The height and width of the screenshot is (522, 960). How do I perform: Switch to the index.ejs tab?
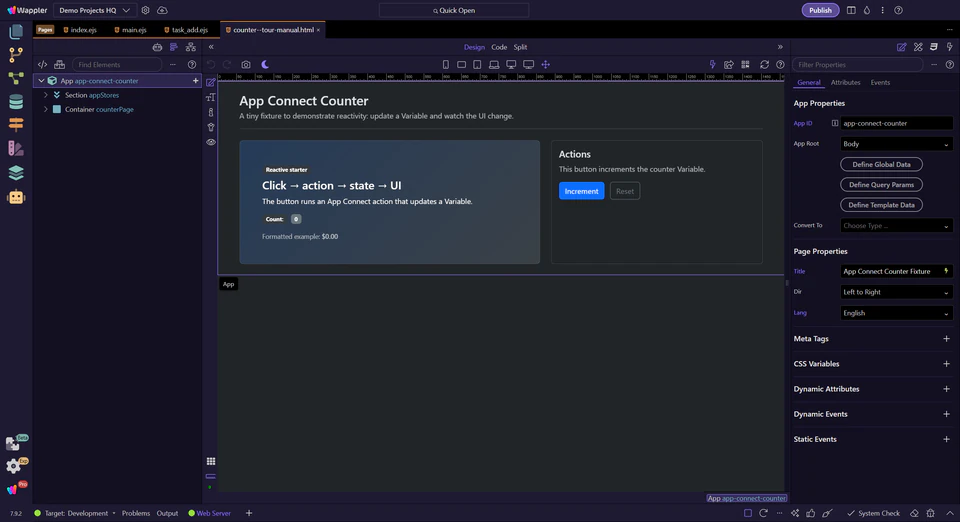pyautogui.click(x=80, y=29)
